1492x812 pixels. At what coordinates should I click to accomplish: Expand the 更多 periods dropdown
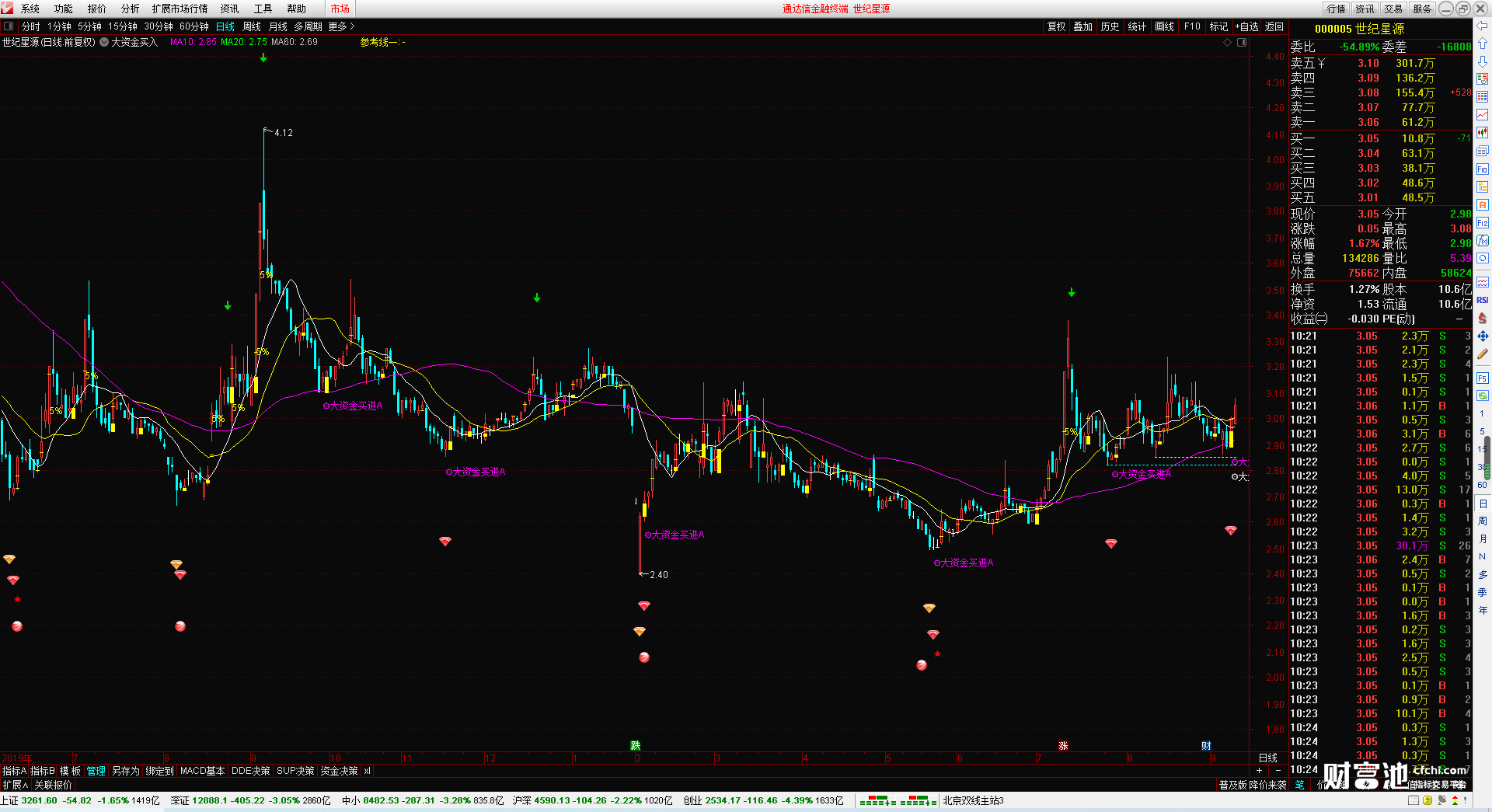341,26
